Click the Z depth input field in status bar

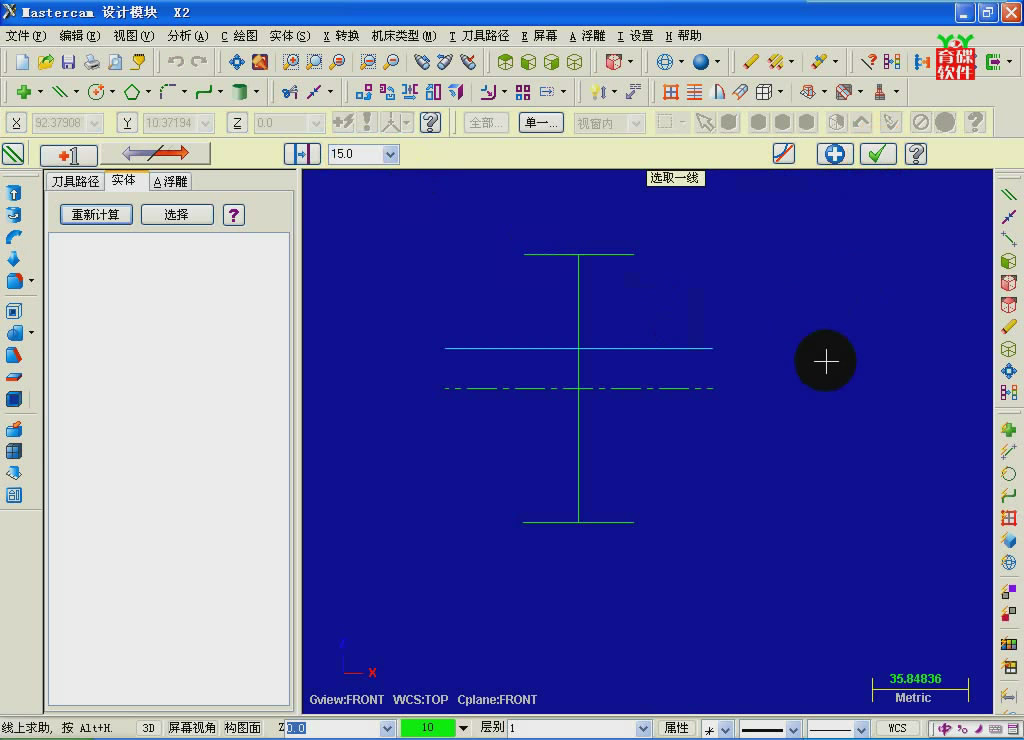point(332,728)
